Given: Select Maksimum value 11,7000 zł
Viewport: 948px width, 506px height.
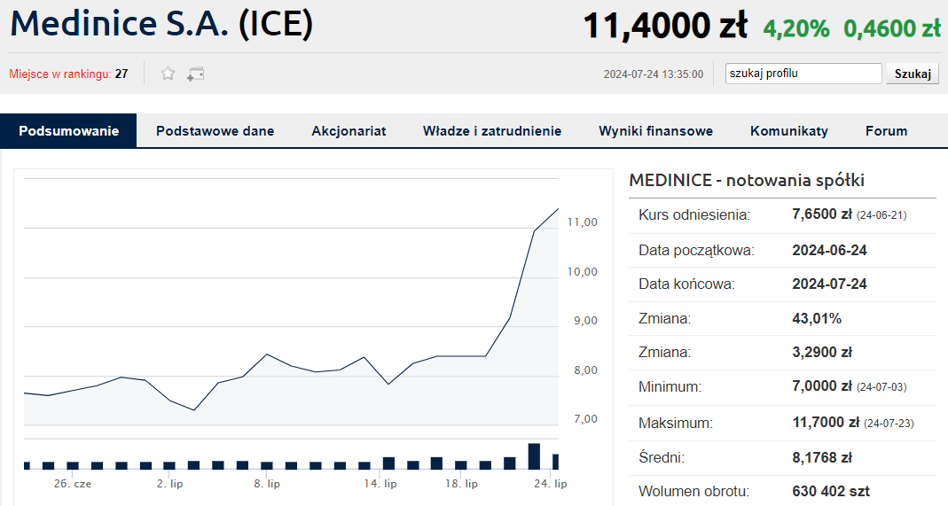Looking at the screenshot, I should tap(825, 423).
